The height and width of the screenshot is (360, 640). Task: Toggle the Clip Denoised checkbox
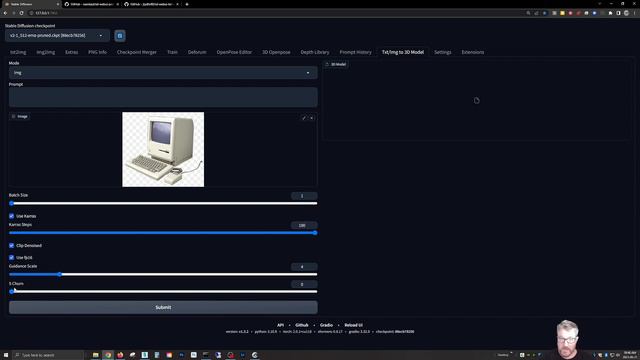pyautogui.click(x=11, y=246)
